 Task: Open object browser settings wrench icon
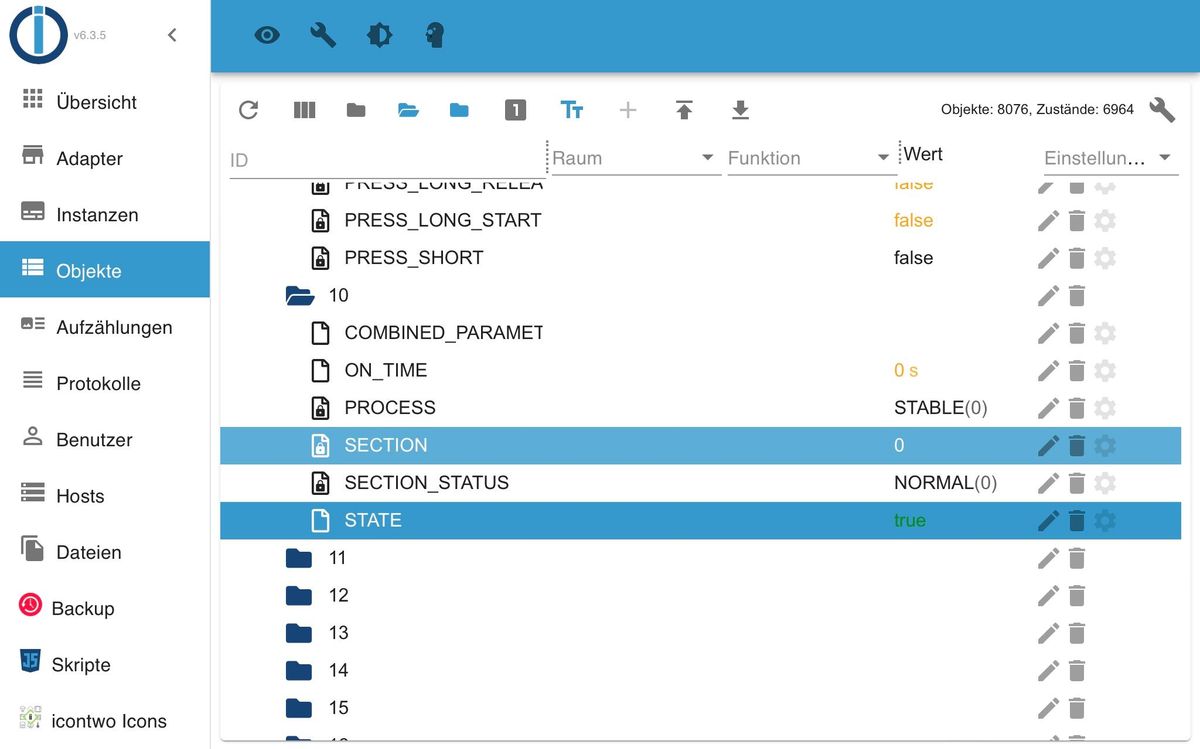(1162, 109)
